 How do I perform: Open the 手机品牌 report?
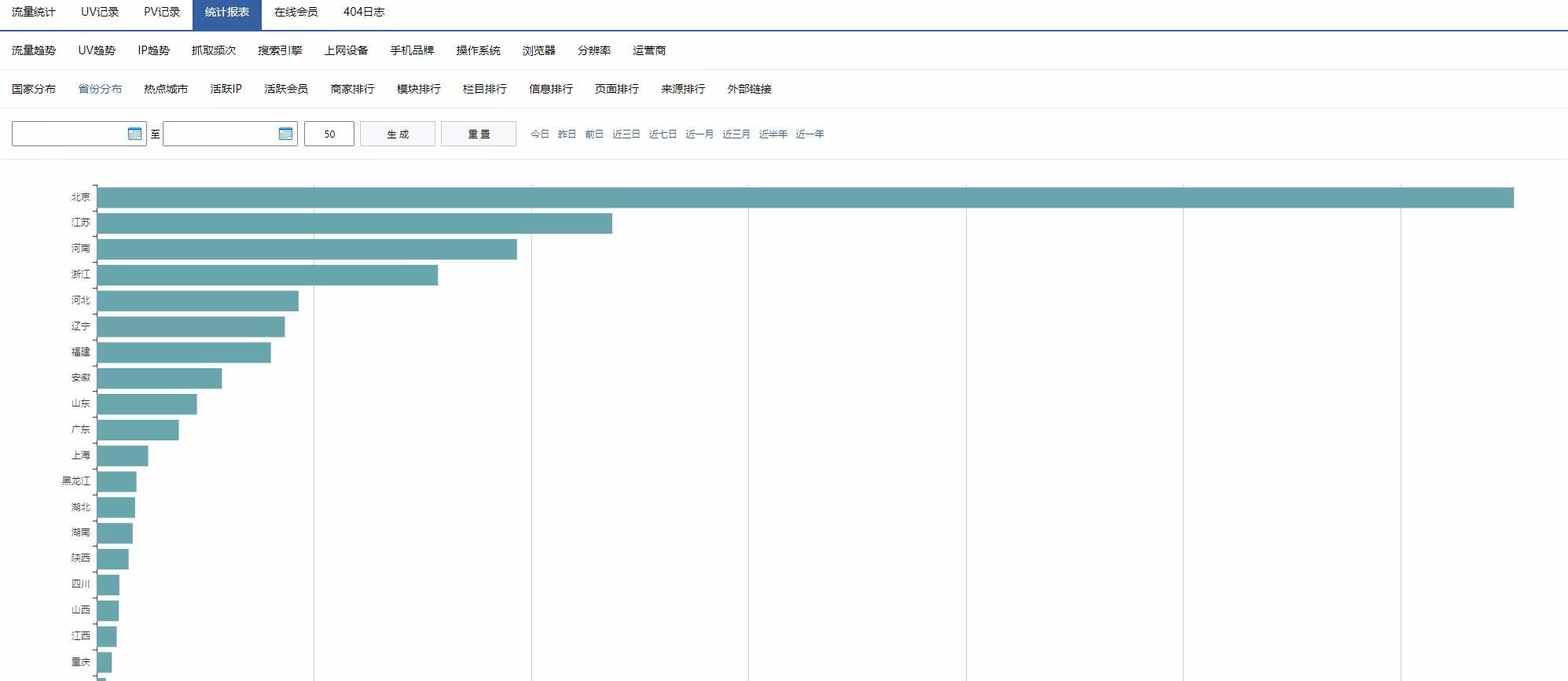pyautogui.click(x=412, y=50)
